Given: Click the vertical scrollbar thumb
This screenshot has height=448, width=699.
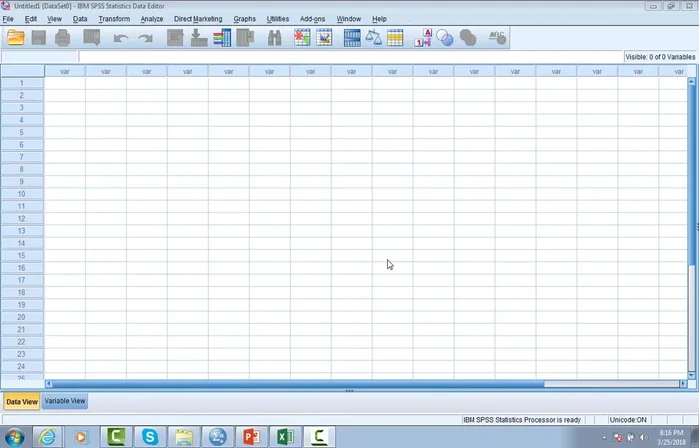Looking at the screenshot, I should [x=691, y=175].
